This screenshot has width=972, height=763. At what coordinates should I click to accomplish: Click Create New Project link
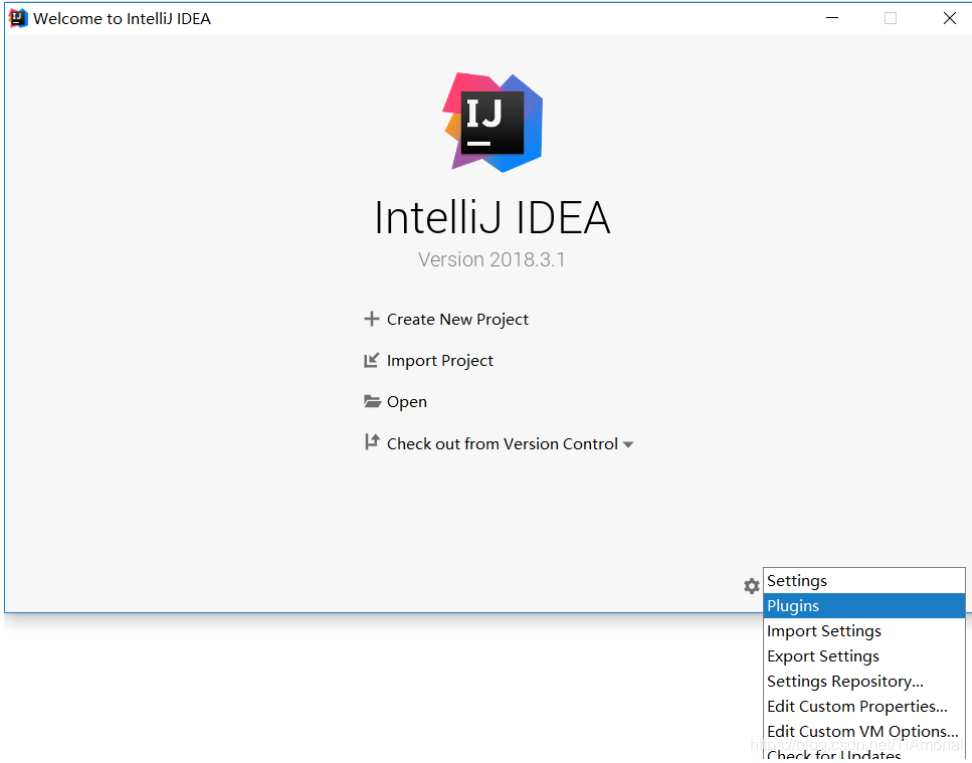click(457, 319)
